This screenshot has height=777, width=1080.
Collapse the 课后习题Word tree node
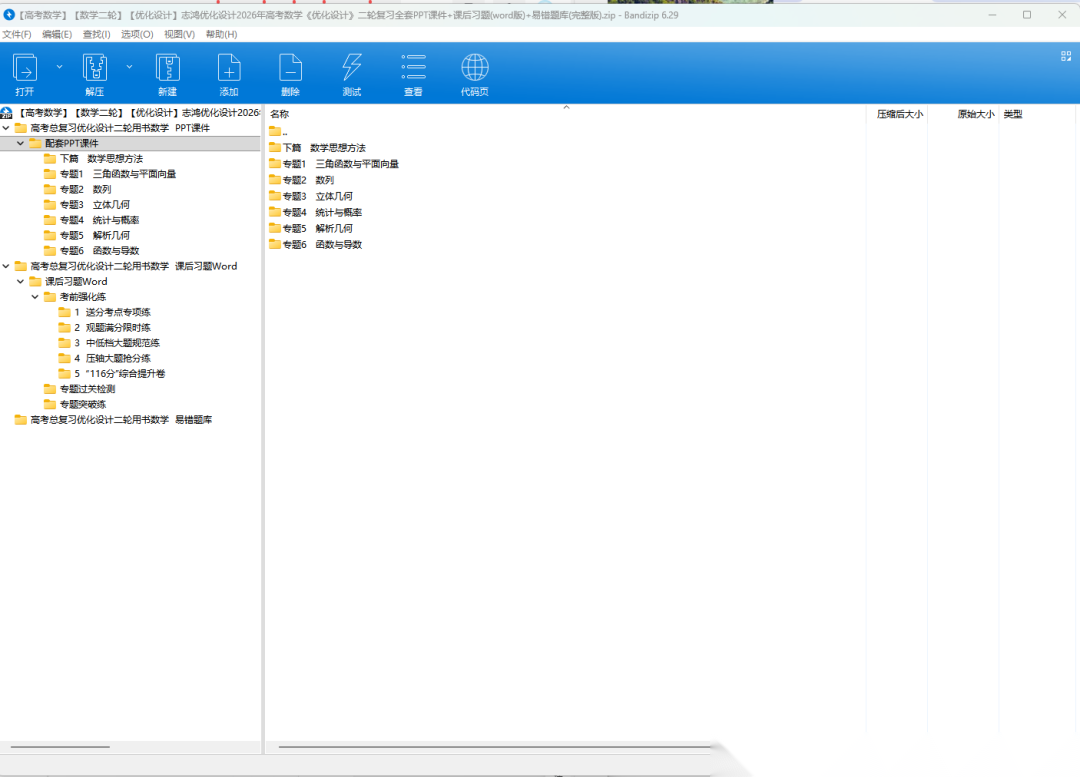tap(20, 282)
